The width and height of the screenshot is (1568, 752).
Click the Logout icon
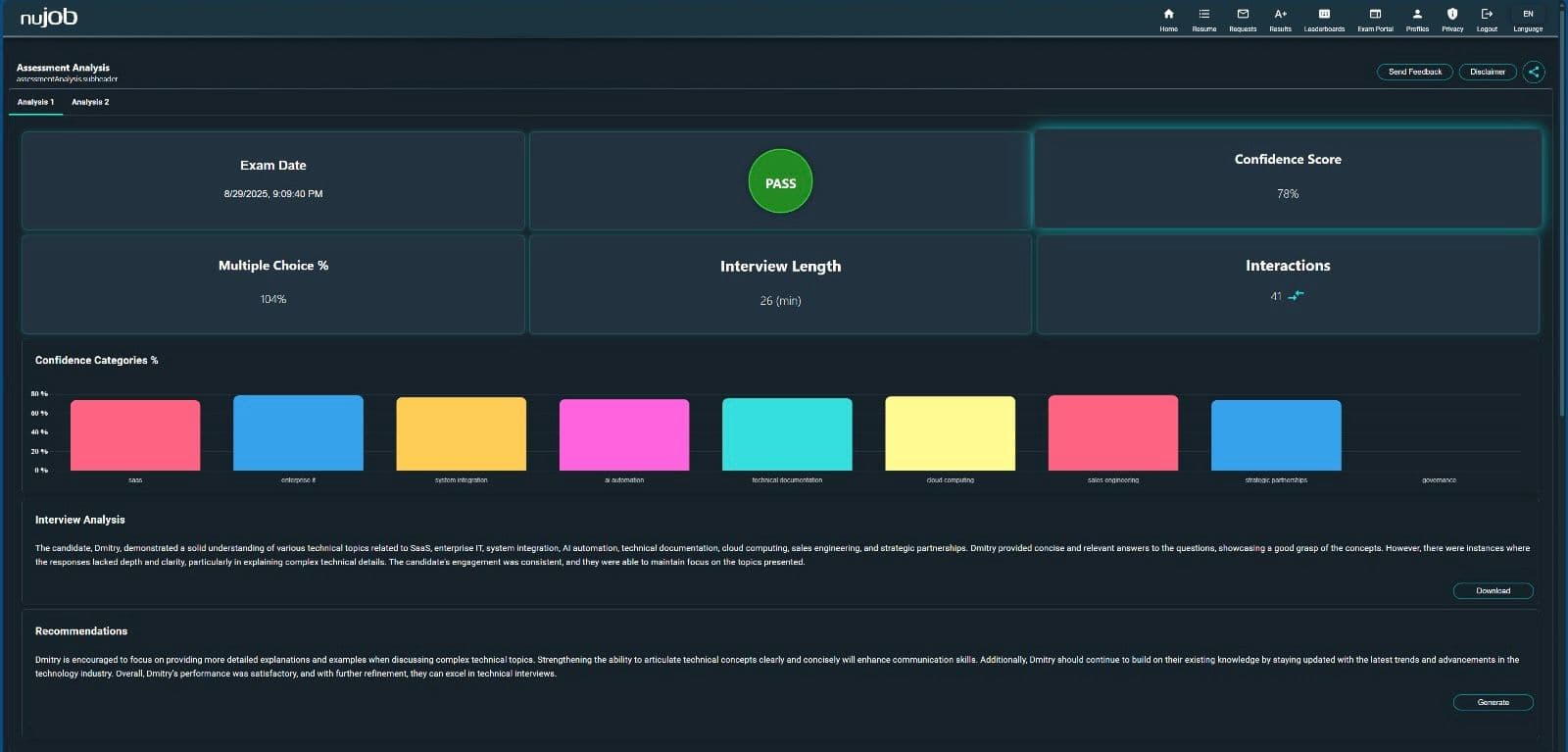click(1487, 15)
